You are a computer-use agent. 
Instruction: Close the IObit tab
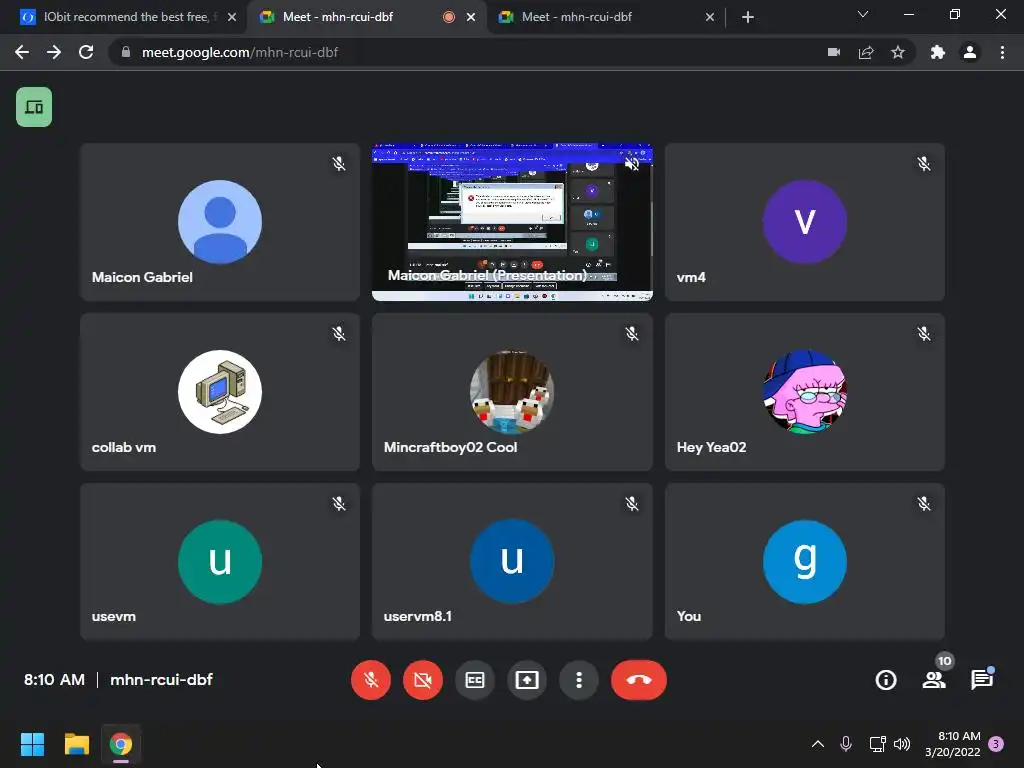tap(232, 17)
